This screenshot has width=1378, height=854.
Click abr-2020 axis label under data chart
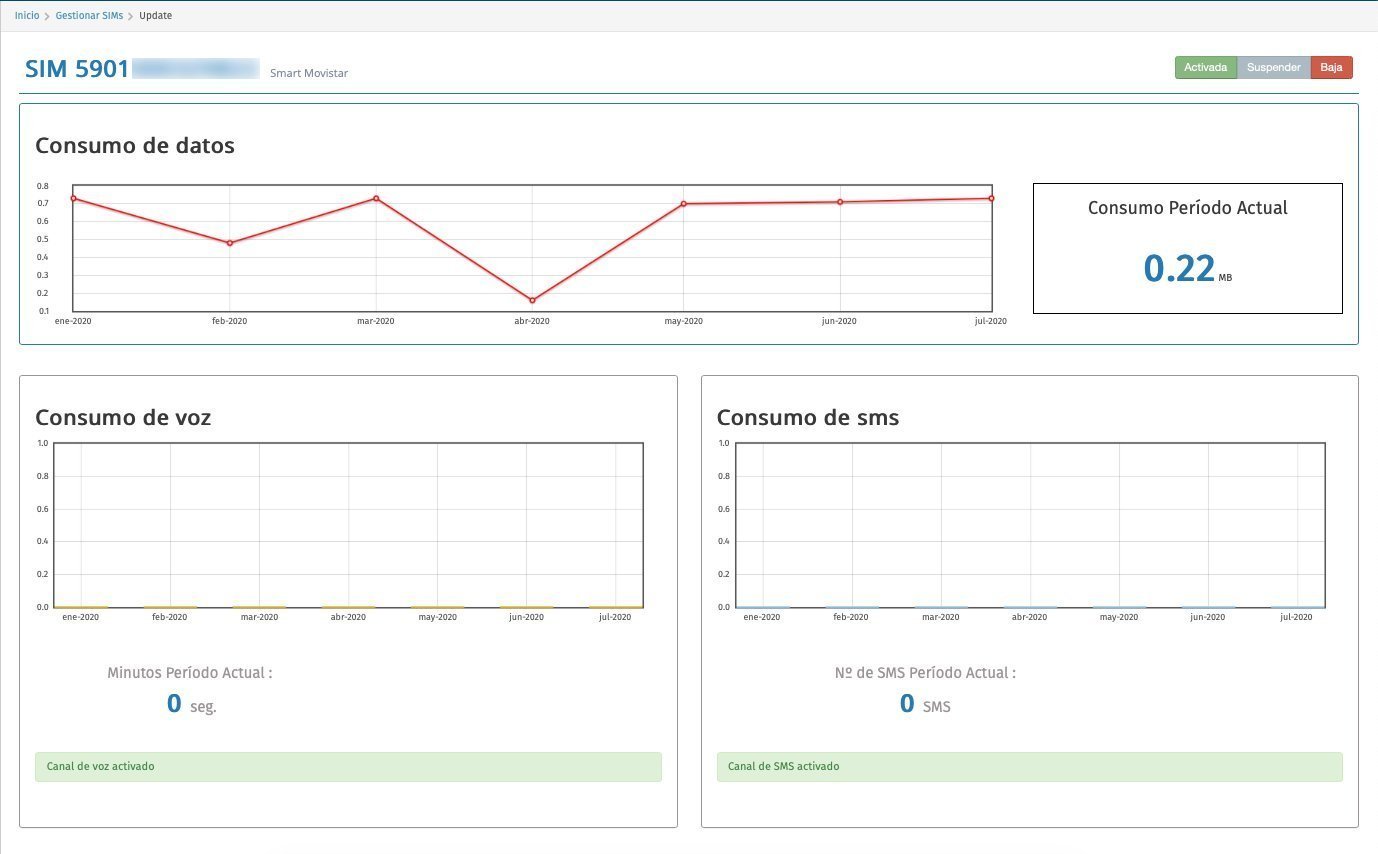(532, 321)
